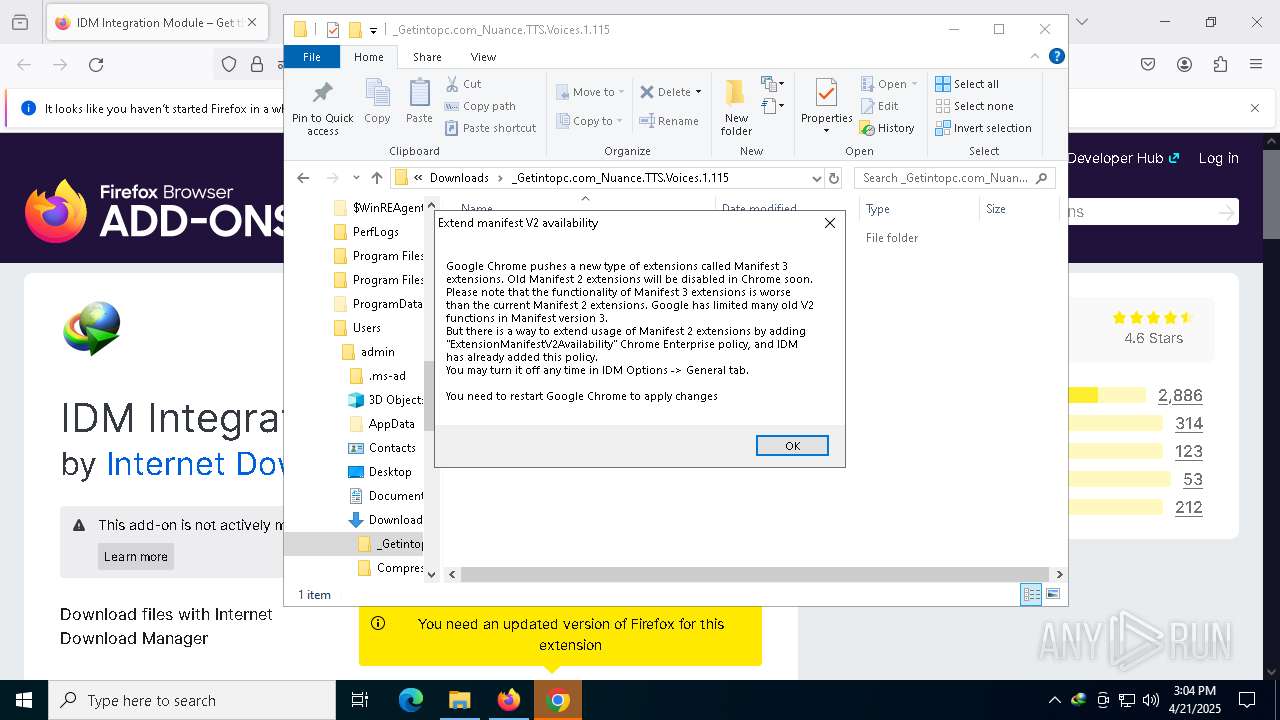
Task: Click Open in the ribbon Open group
Action: pyautogui.click(x=888, y=84)
